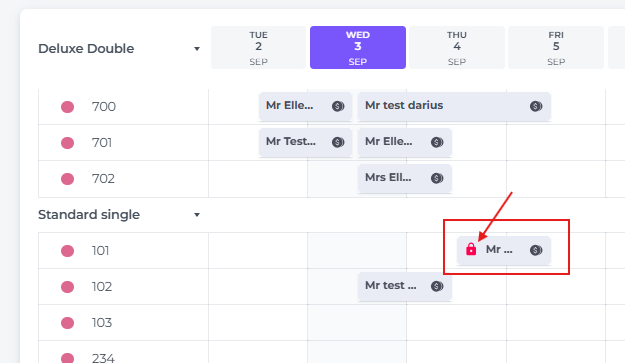The height and width of the screenshot is (363, 625).
Task: Click payment coin icon on room 102 booking
Action: 437,286
